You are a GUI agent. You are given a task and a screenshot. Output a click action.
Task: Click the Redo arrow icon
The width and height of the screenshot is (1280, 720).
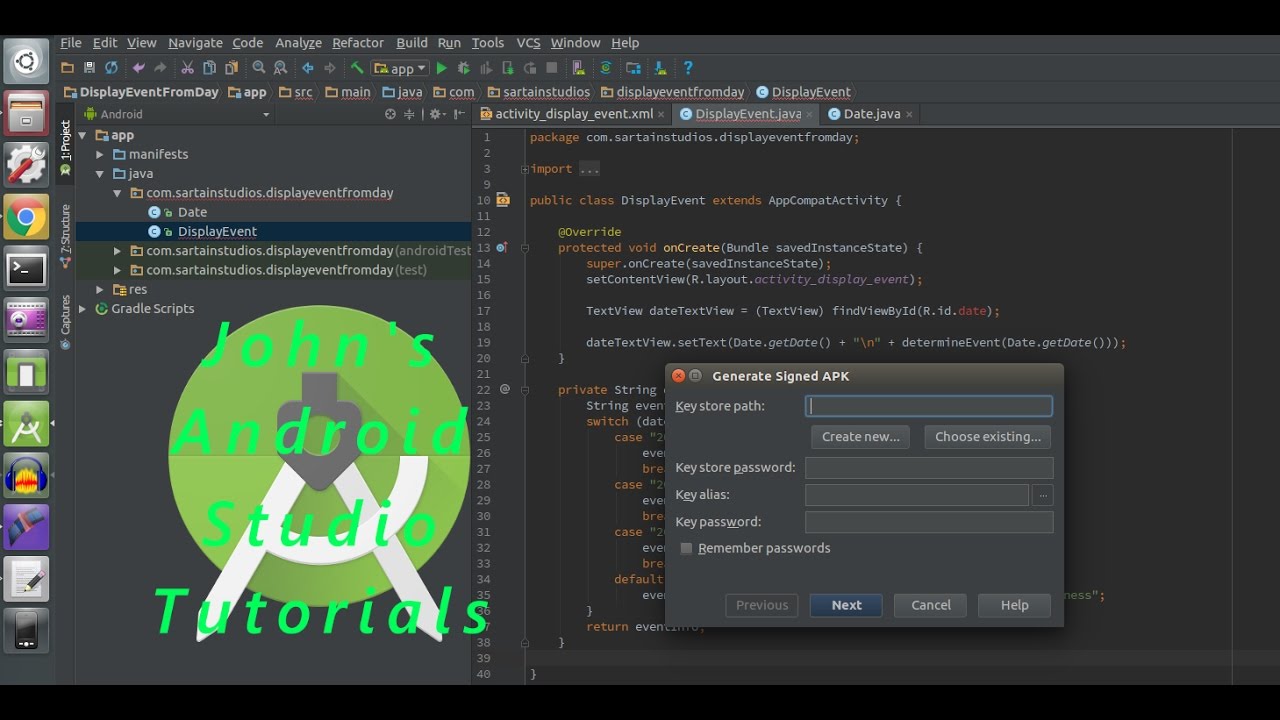tap(160, 68)
